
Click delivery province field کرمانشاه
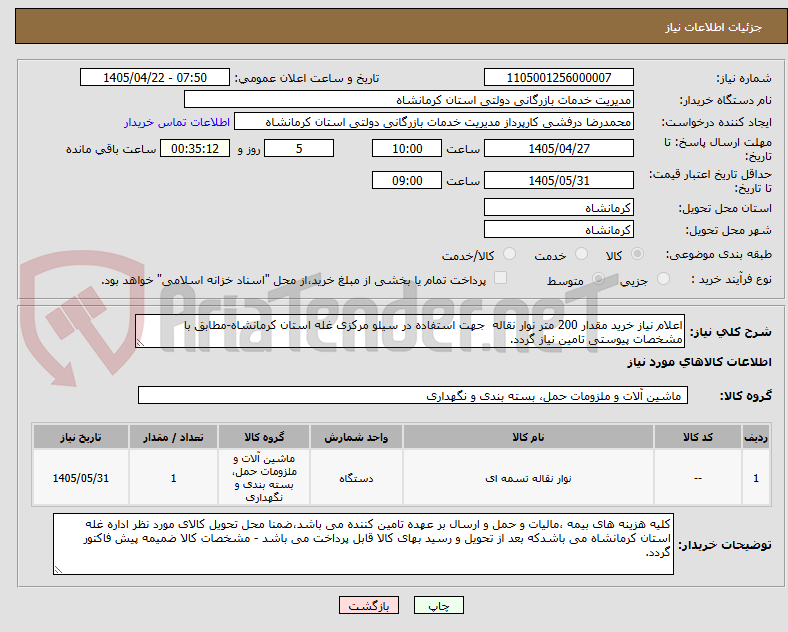pos(559,207)
